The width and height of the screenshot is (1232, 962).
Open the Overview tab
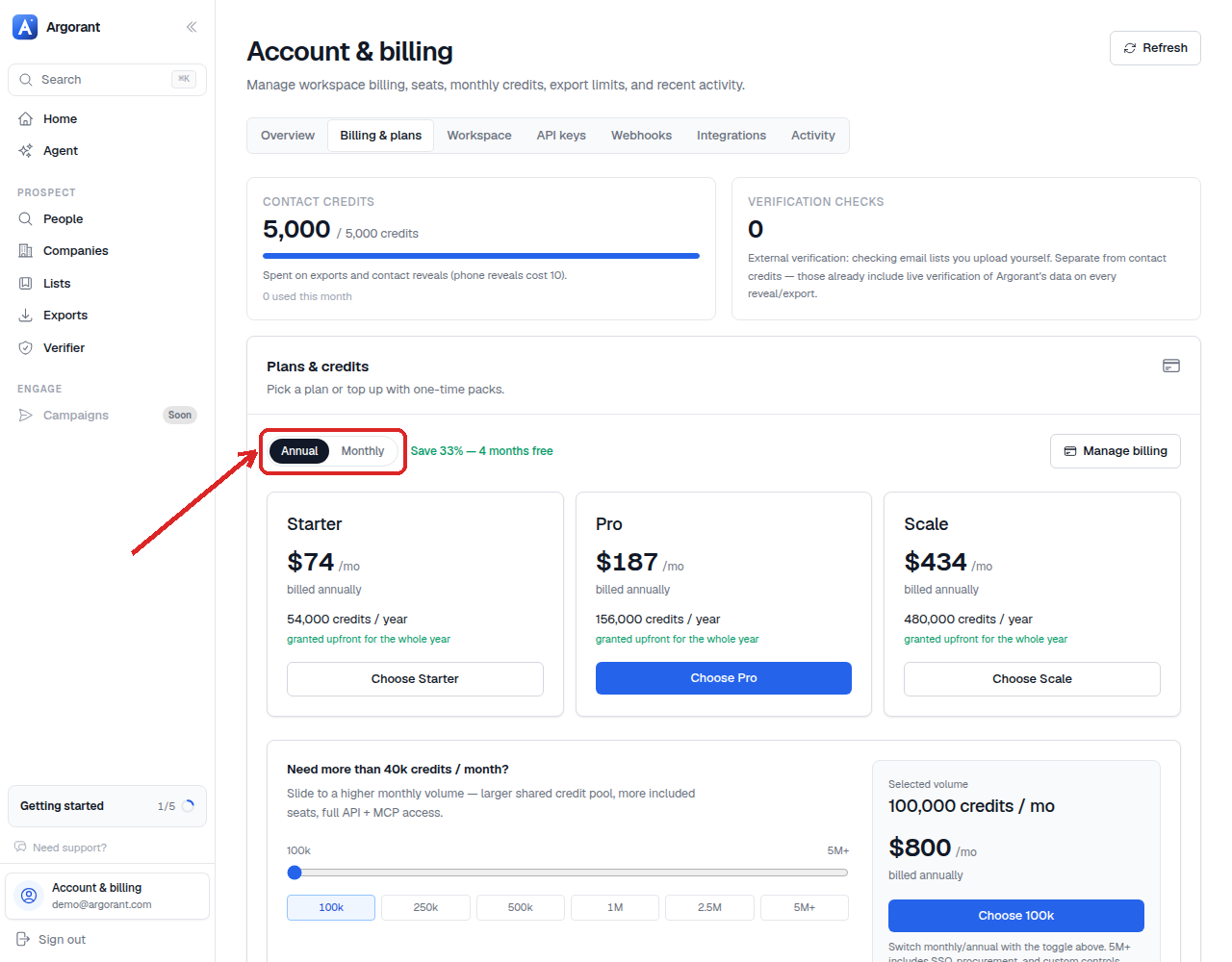(x=288, y=136)
